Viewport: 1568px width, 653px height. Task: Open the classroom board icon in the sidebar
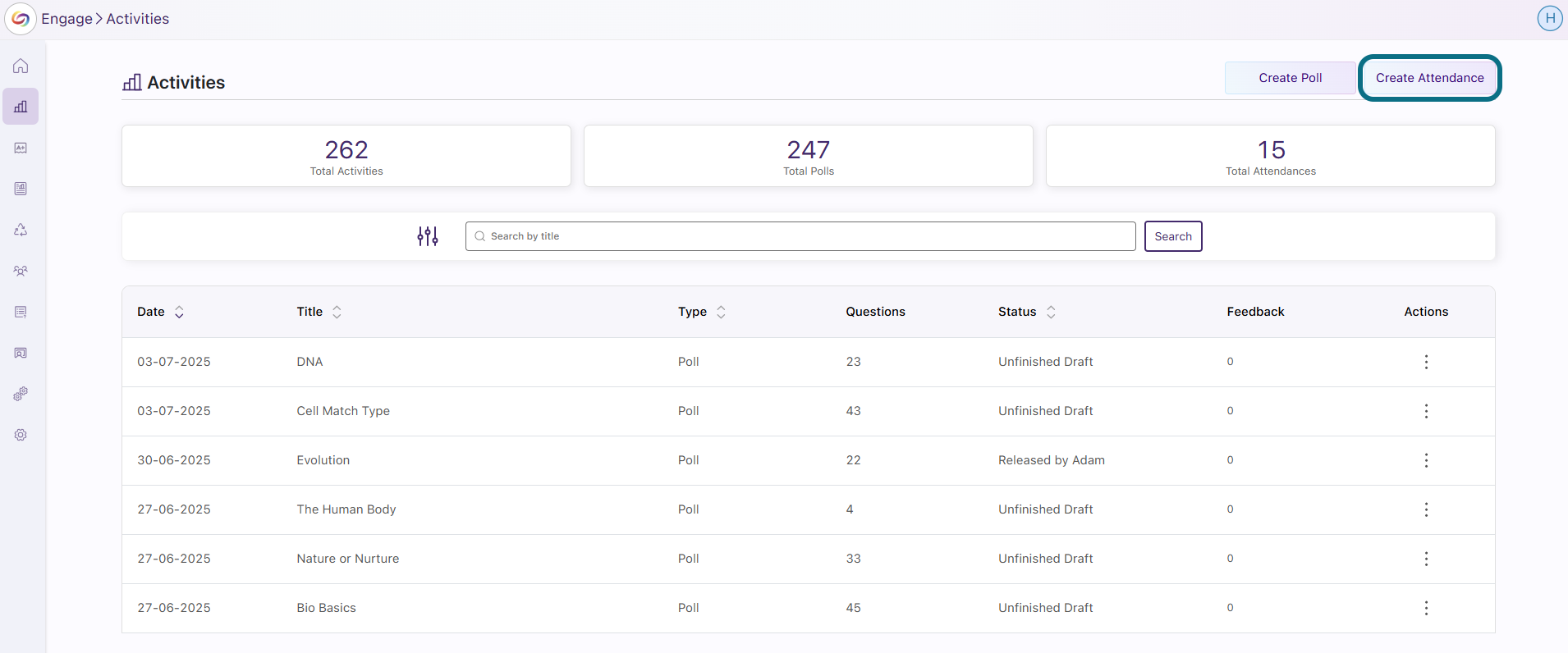21,353
